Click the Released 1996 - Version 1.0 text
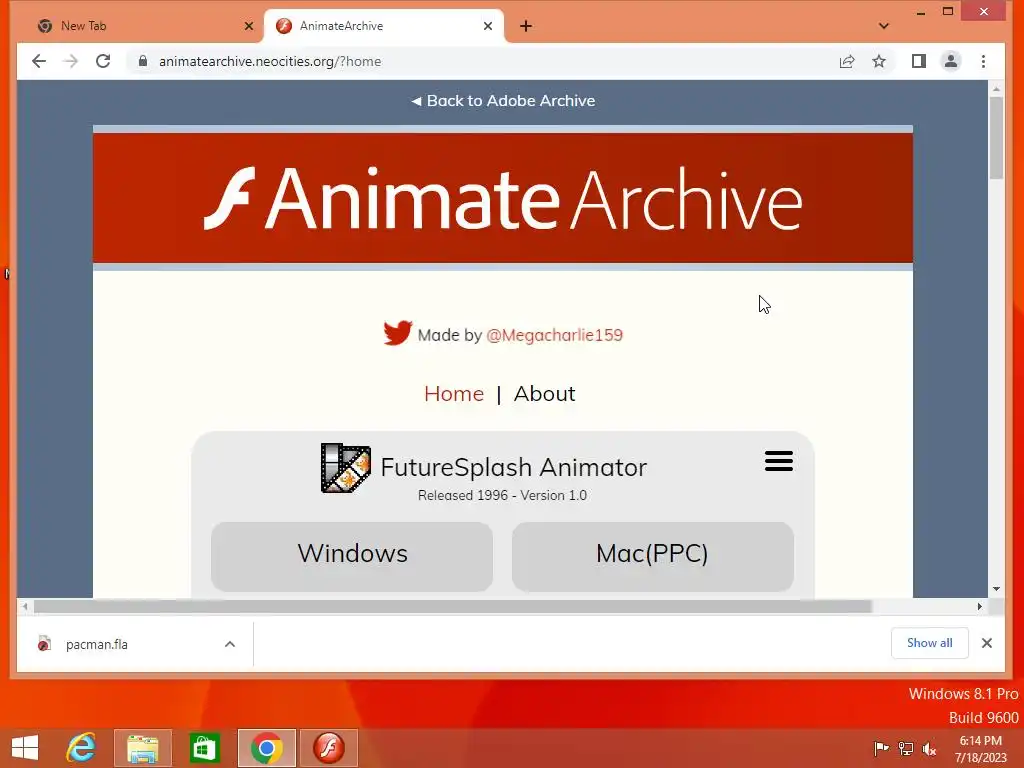Screen dimensions: 1024x768 (x=502, y=496)
